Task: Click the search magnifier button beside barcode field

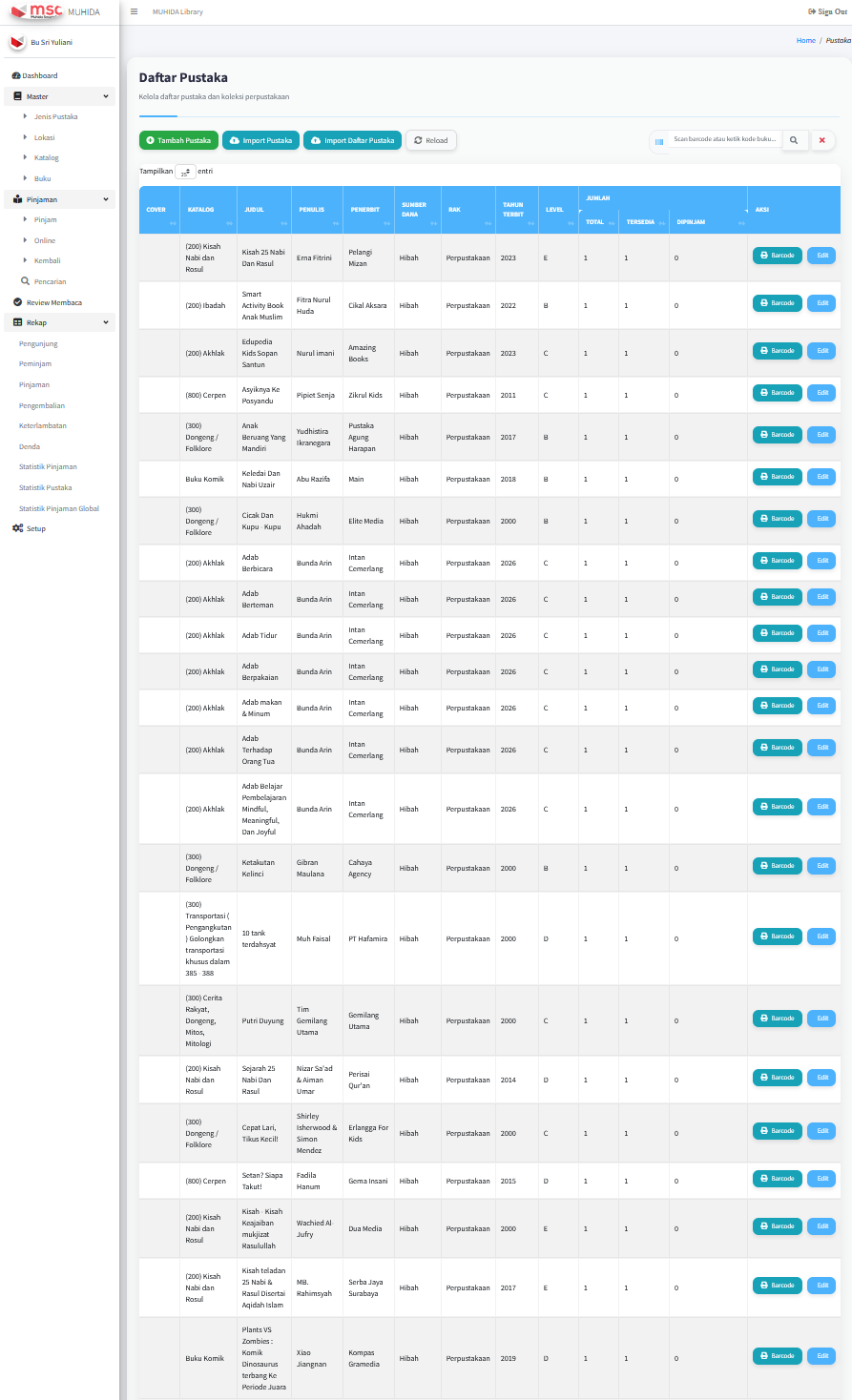Action: click(x=794, y=141)
